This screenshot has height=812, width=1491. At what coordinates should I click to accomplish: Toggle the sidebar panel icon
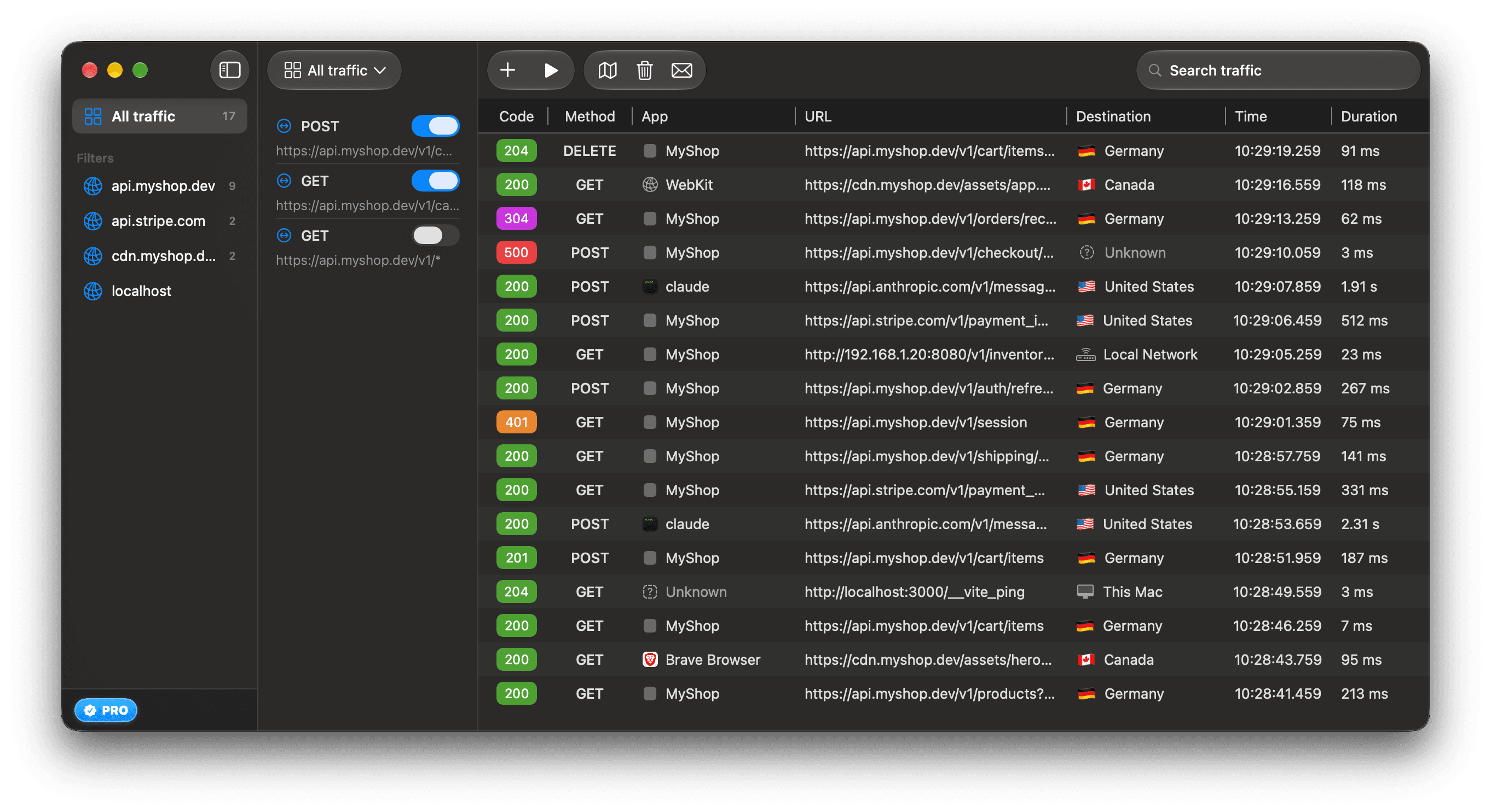click(230, 70)
